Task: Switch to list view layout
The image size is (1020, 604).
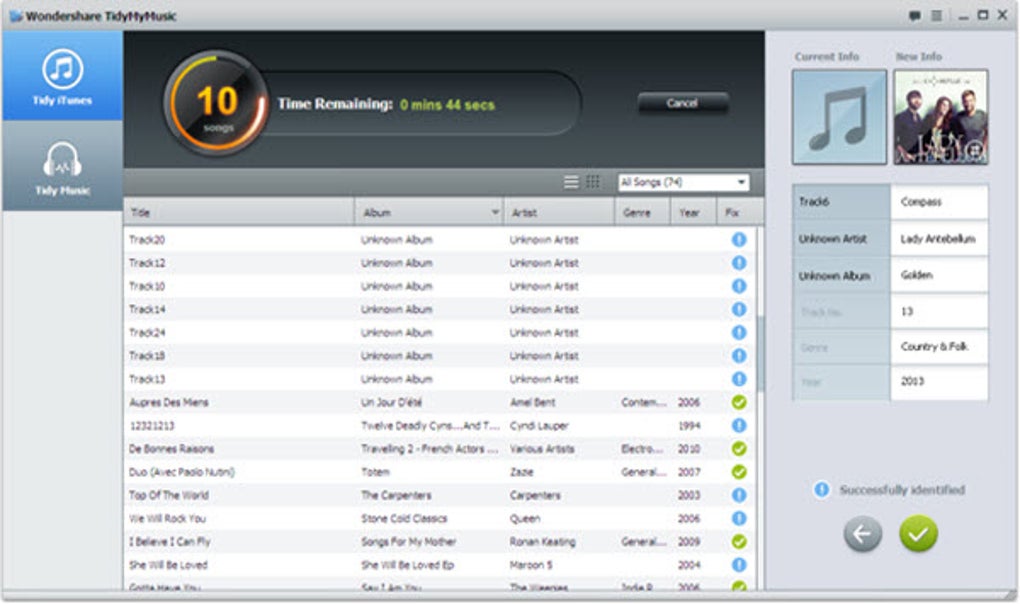Action: pos(571,182)
